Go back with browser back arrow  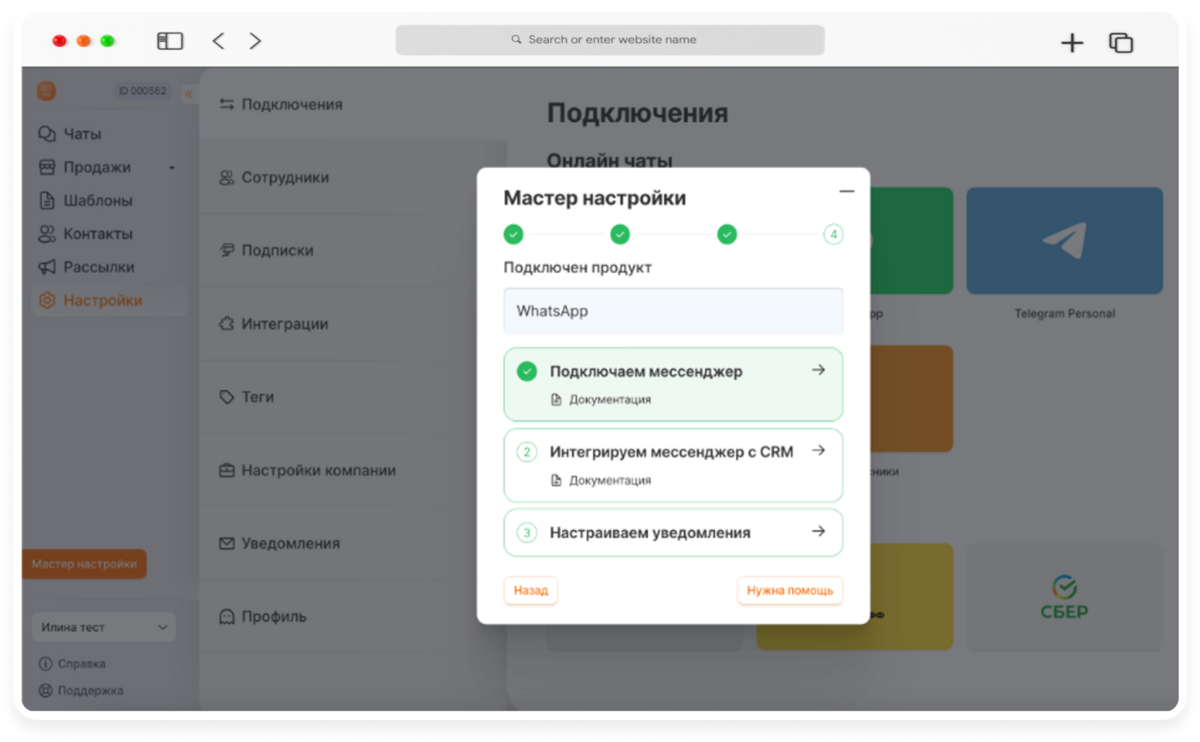point(218,41)
